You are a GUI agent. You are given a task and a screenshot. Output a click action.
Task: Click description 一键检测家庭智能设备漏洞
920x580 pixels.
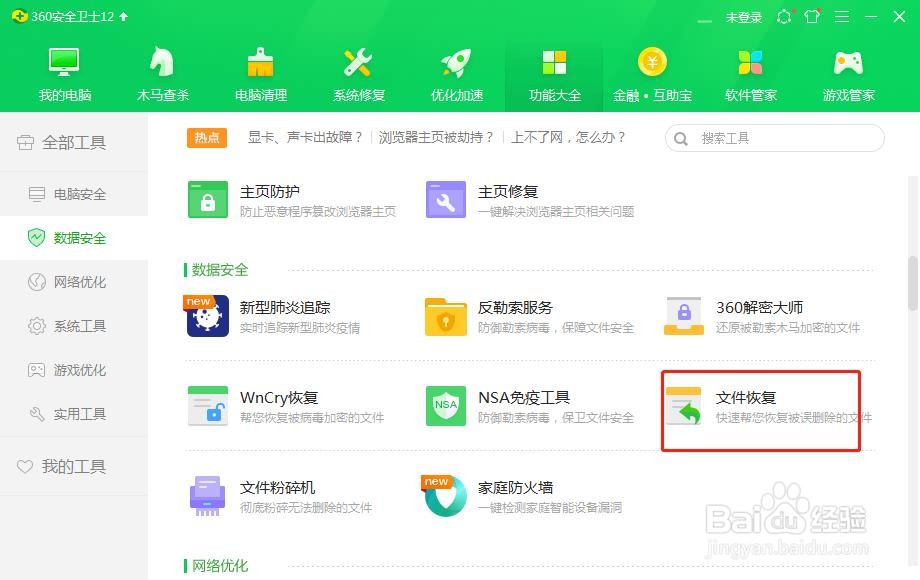click(x=550, y=507)
